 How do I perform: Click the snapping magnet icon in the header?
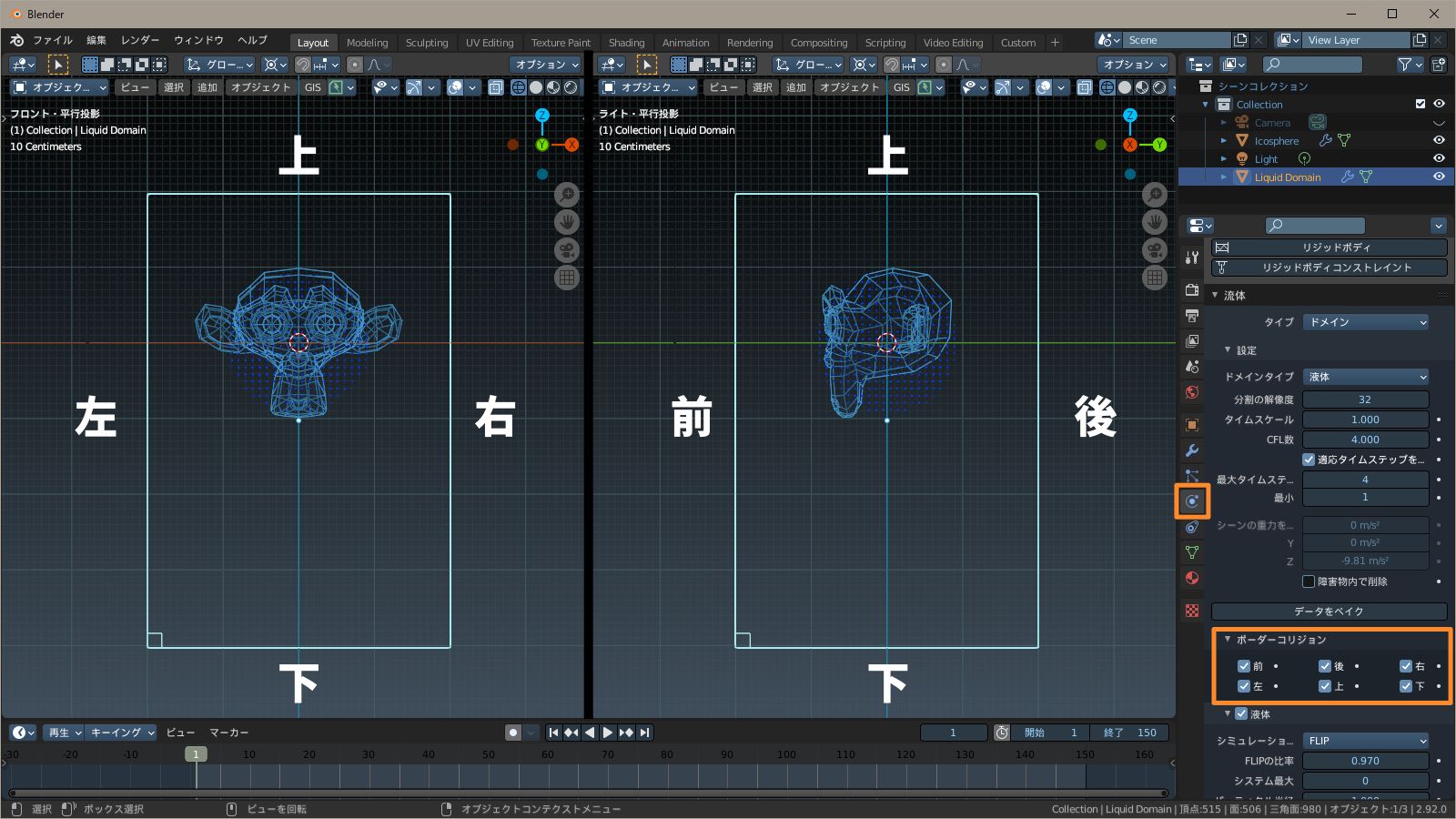click(x=301, y=65)
